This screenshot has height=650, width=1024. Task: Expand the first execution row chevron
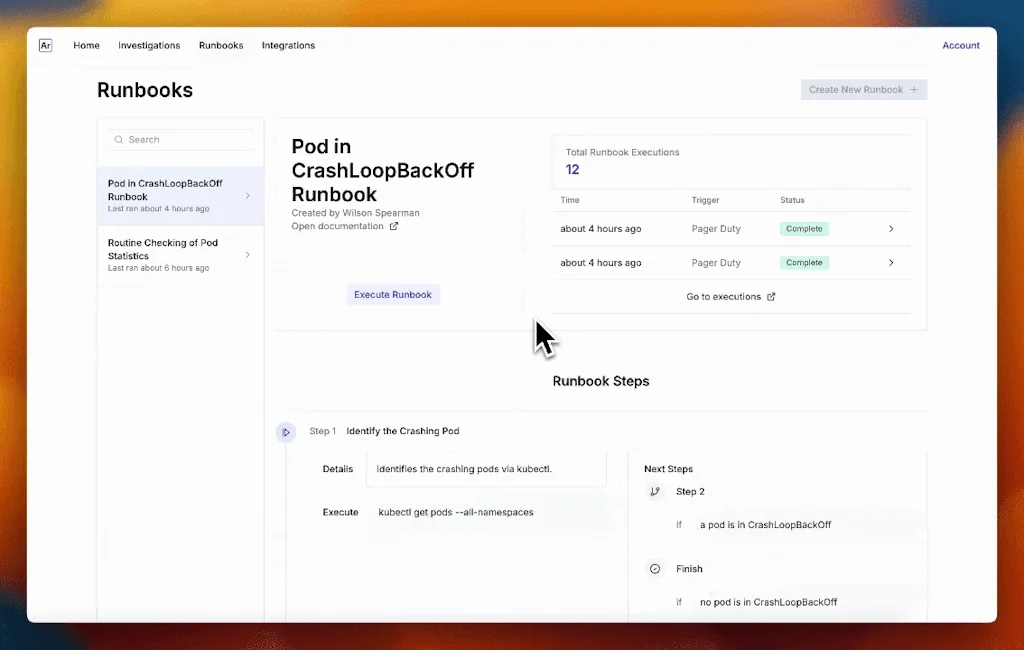(889, 228)
